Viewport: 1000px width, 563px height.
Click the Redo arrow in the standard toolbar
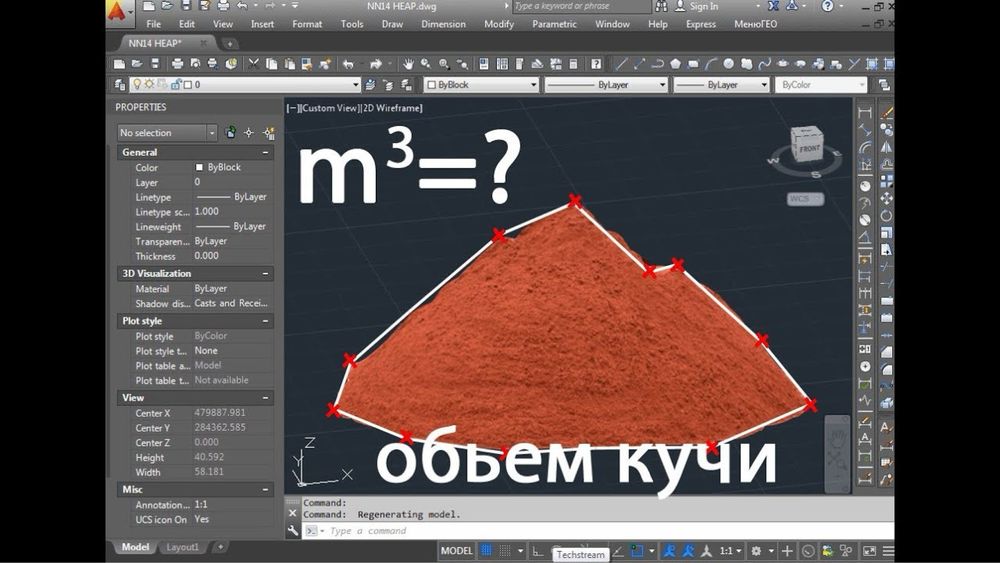[x=376, y=64]
